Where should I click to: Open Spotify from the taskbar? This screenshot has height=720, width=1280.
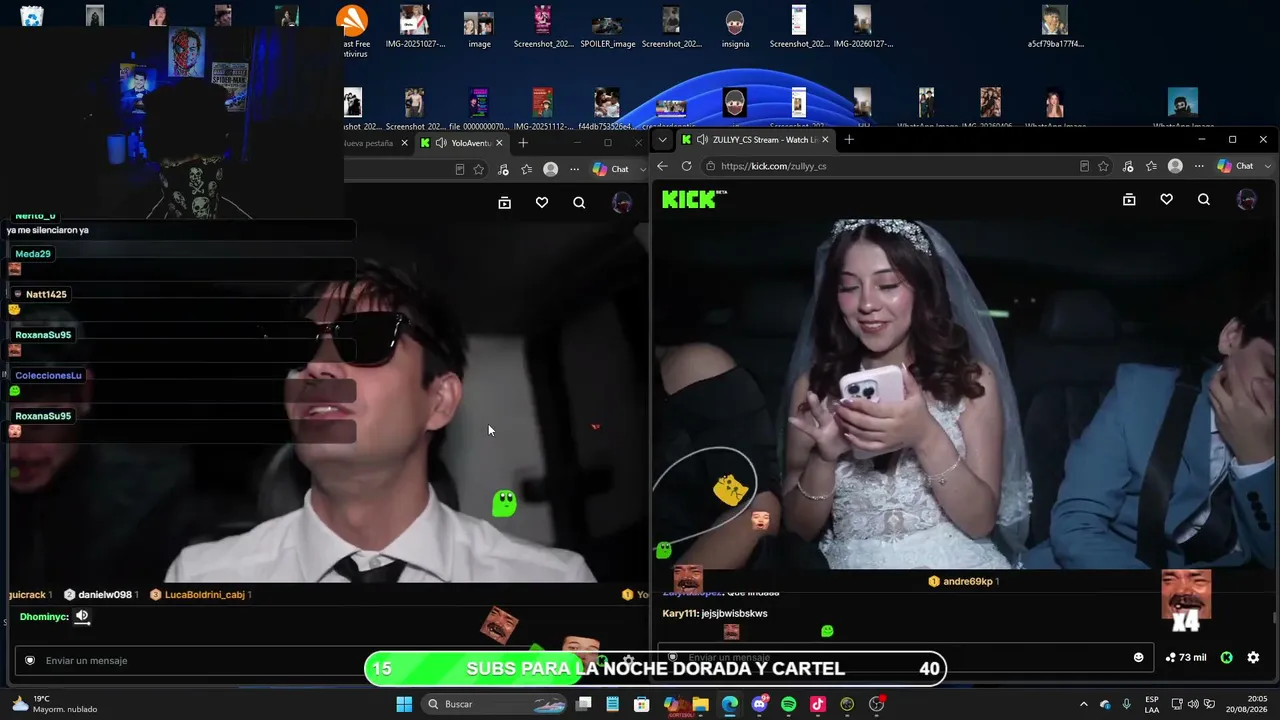tap(789, 704)
